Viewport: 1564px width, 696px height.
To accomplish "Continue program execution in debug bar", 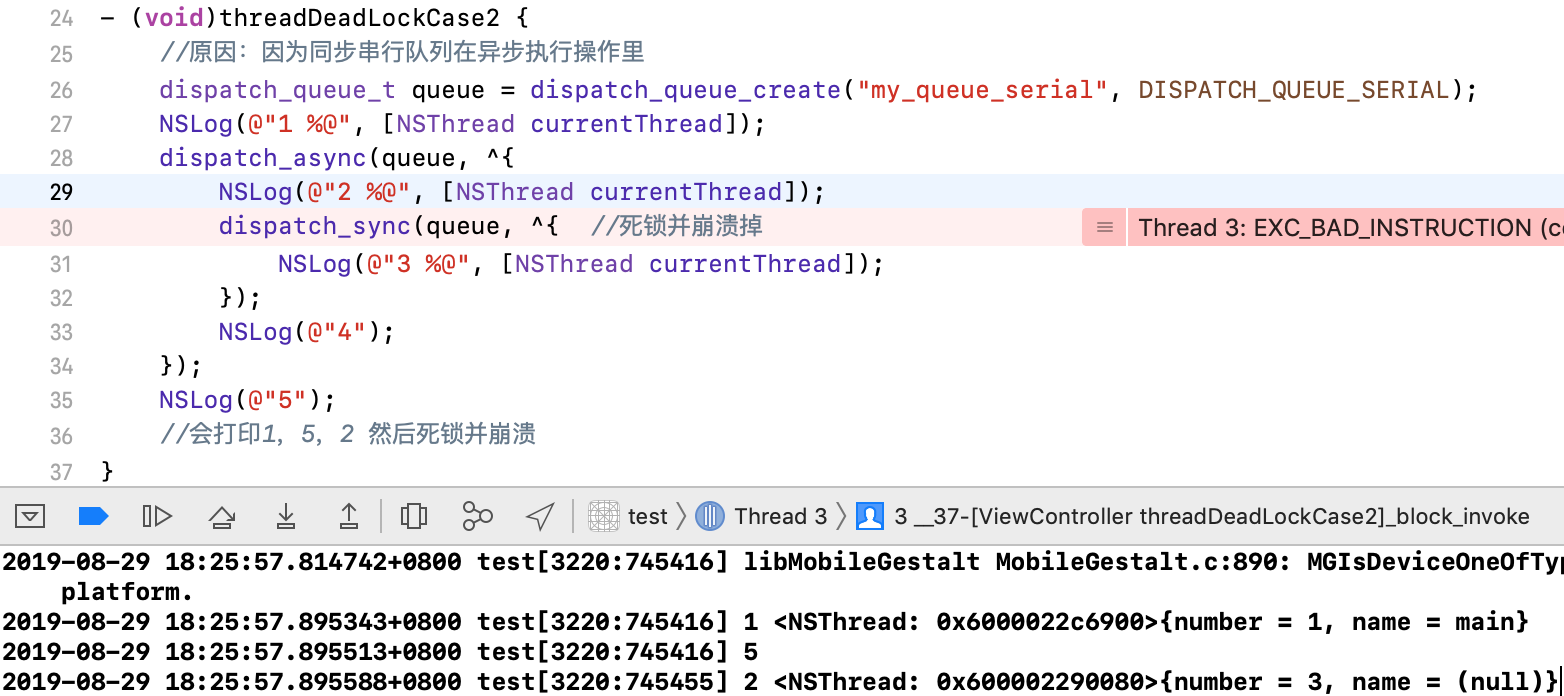I will pos(157,516).
